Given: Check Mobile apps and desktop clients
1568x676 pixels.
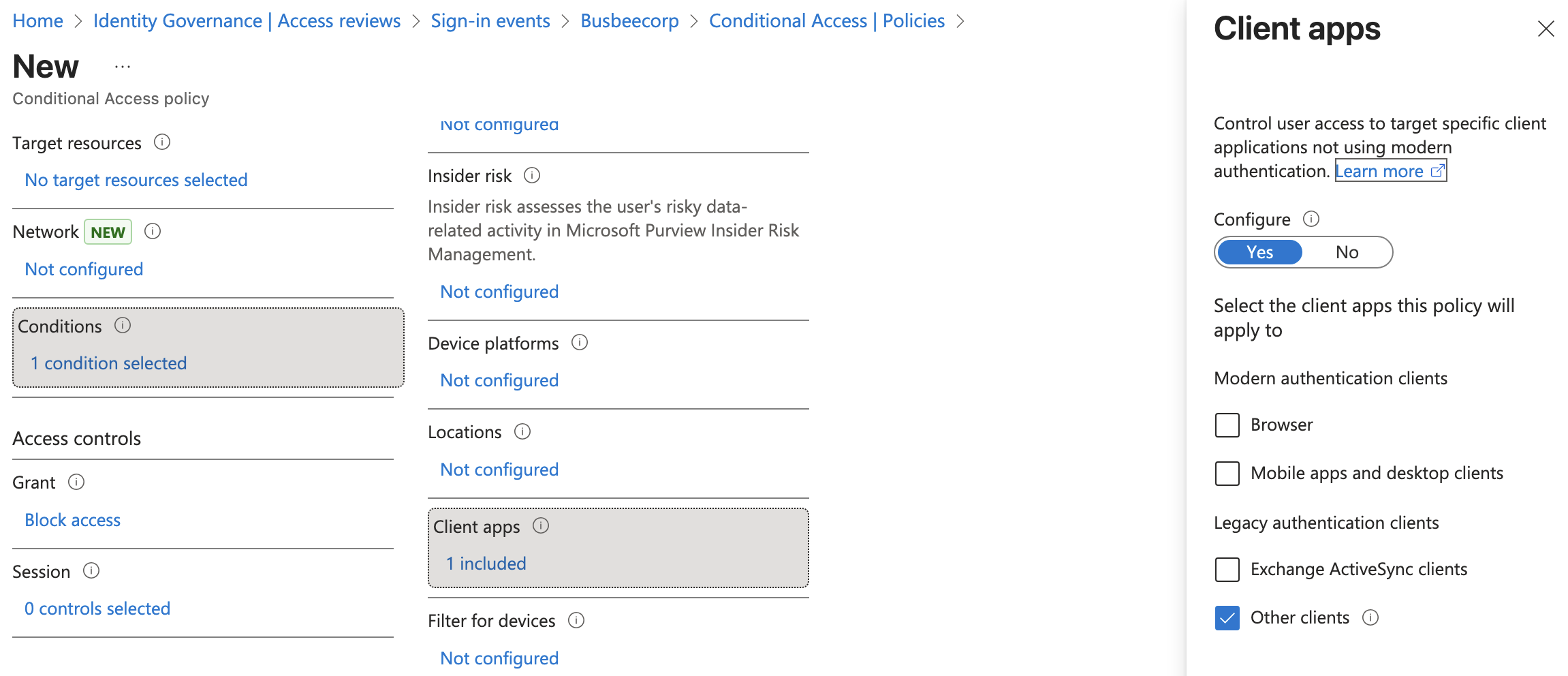Looking at the screenshot, I should point(1227,473).
